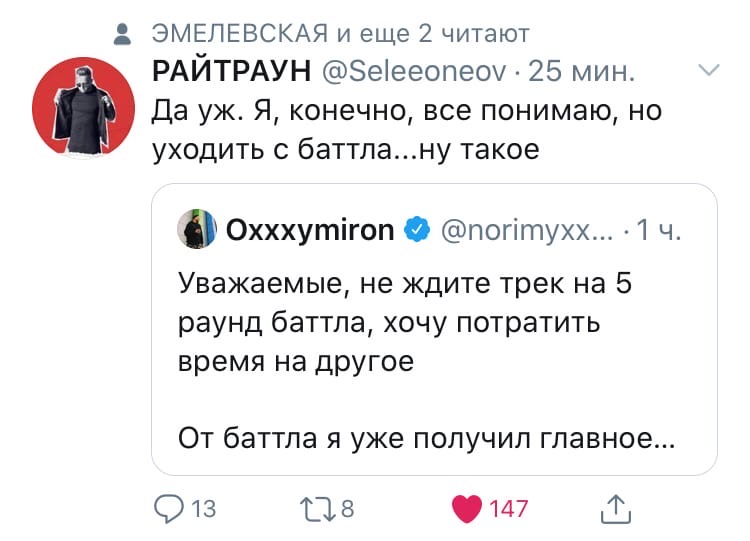Click the tweet text 'Да уж. Я, конечно'
This screenshot has height=541, width=750.
(406, 129)
